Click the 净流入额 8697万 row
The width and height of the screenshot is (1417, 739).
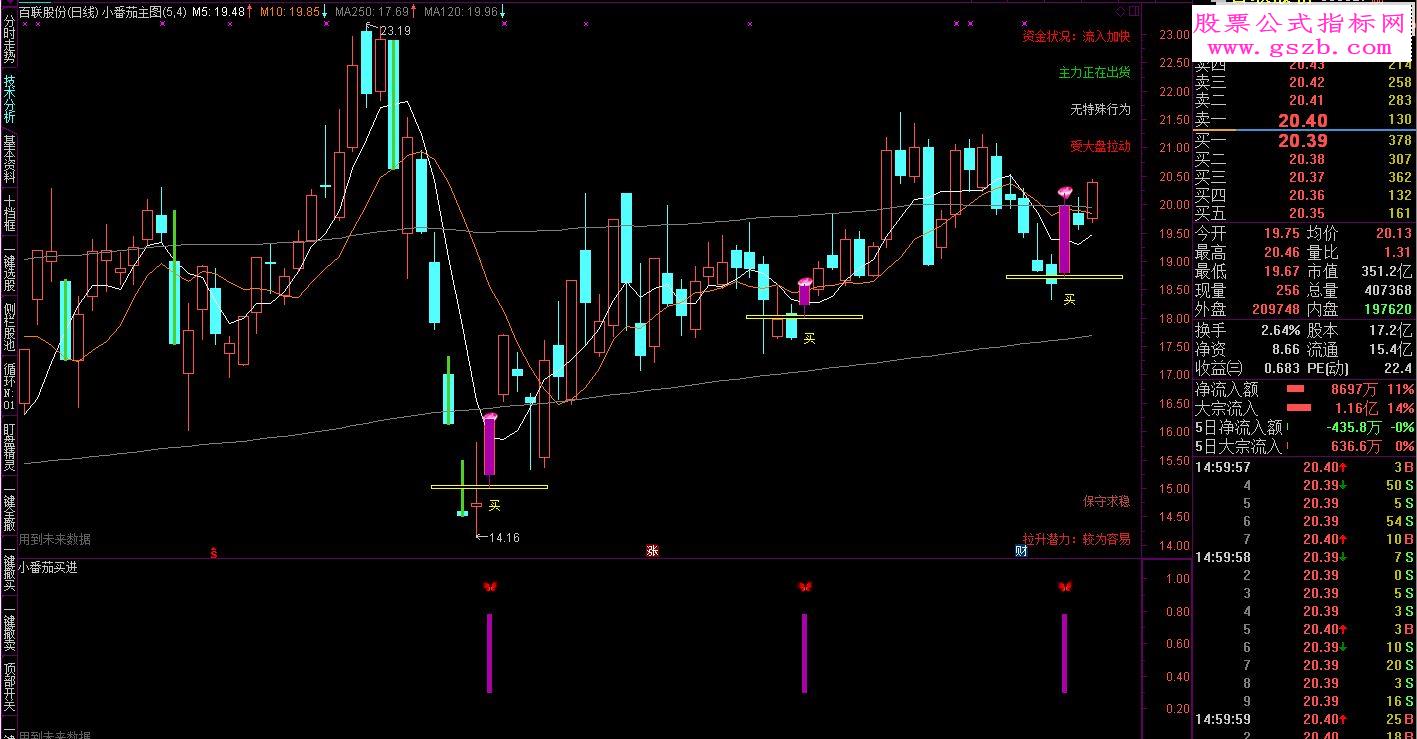tap(1304, 389)
